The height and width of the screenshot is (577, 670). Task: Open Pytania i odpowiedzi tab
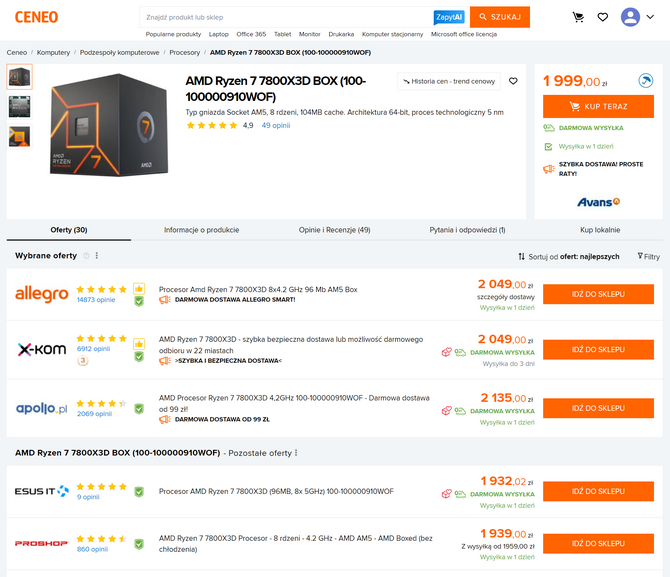click(467, 230)
